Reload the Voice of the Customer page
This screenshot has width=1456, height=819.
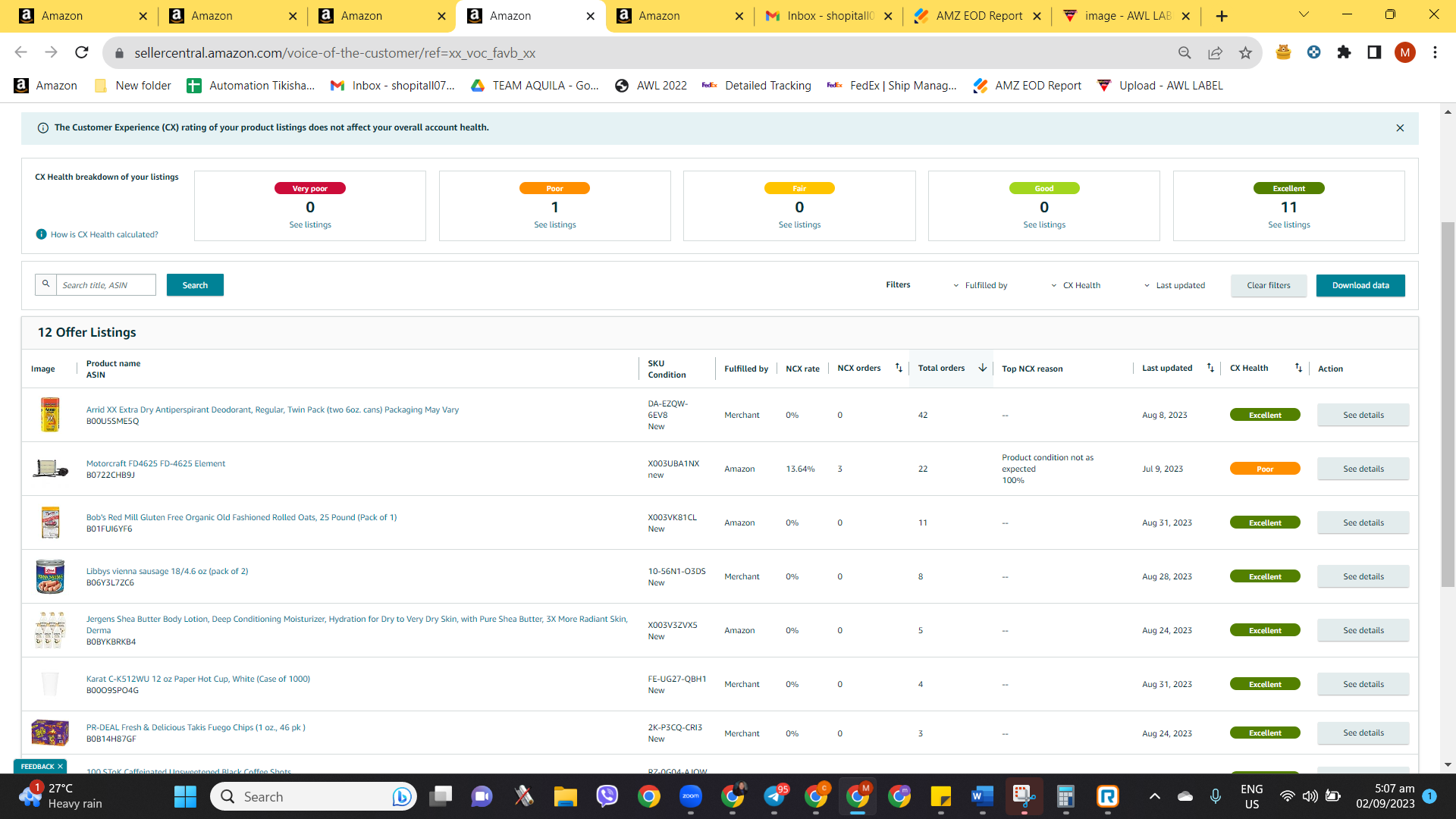coord(82,52)
